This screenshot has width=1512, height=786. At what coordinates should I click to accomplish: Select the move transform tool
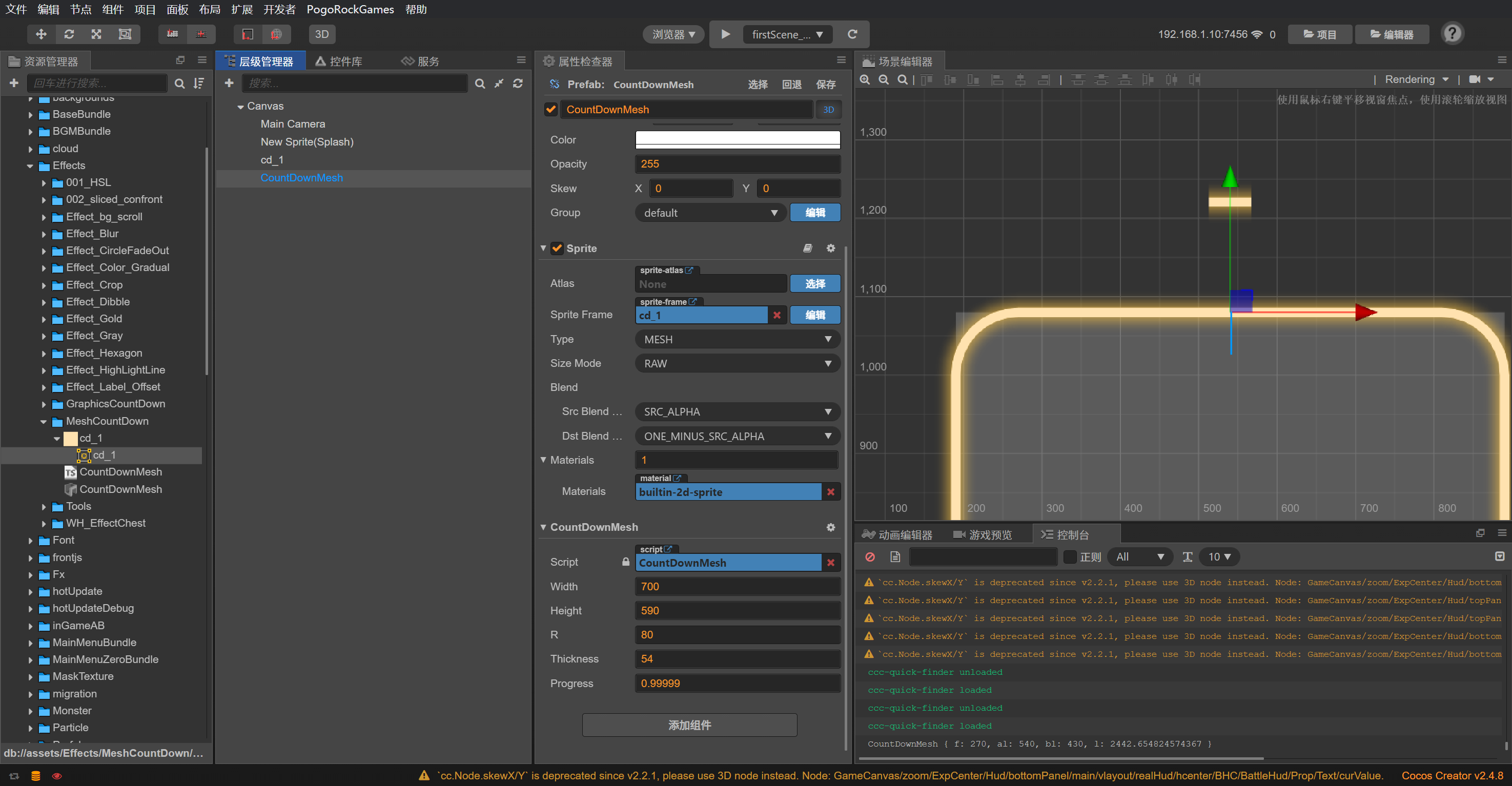click(x=41, y=34)
